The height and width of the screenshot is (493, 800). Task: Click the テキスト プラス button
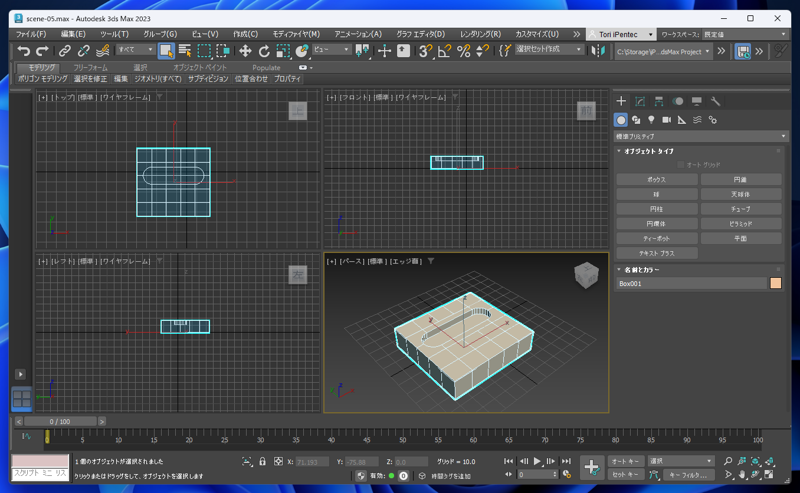(x=657, y=253)
